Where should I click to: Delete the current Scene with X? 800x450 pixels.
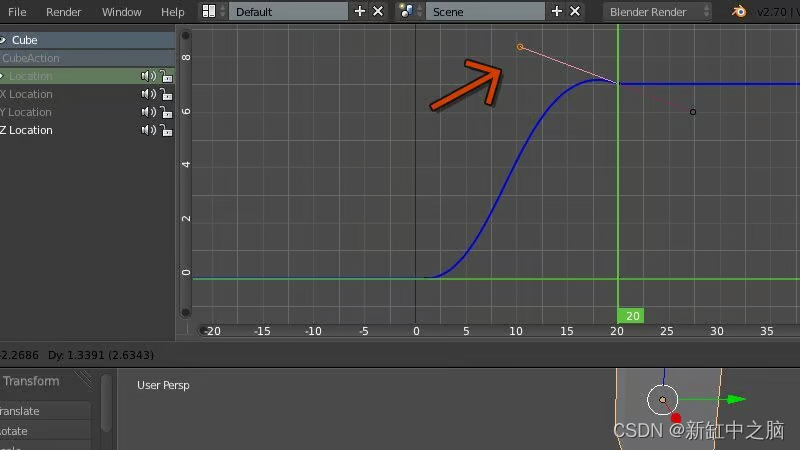pos(575,11)
